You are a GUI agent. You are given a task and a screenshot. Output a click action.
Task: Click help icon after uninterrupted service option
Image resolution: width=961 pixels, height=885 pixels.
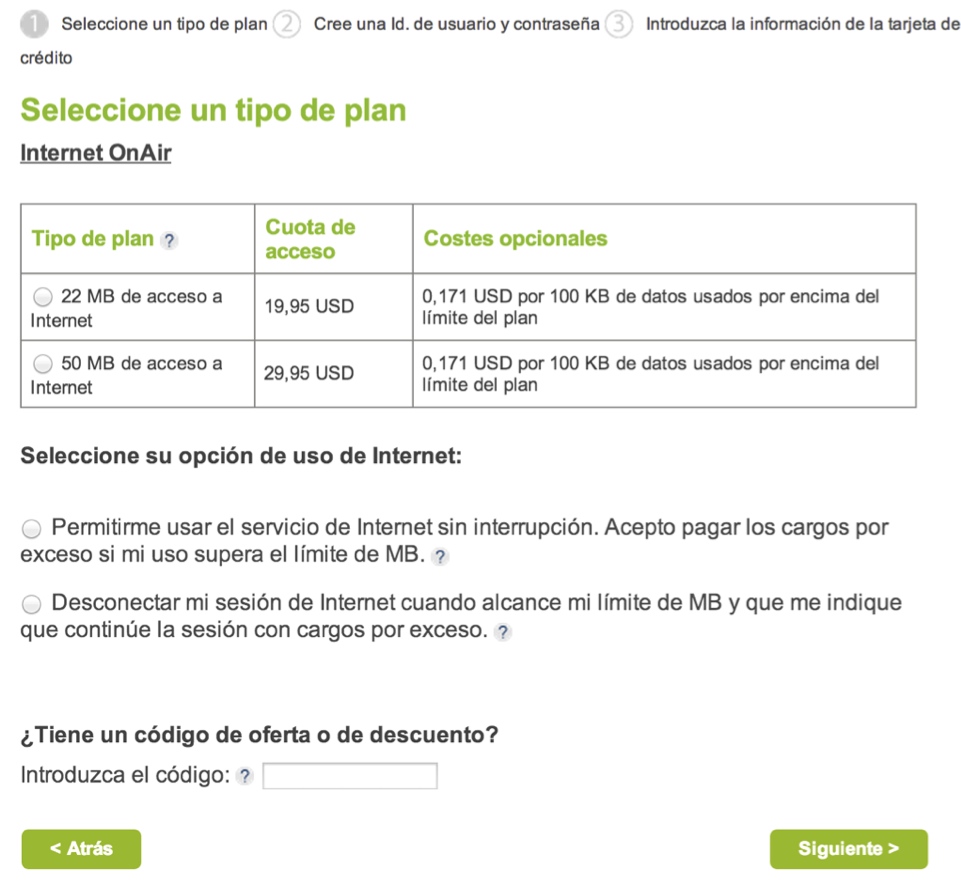pos(441,557)
